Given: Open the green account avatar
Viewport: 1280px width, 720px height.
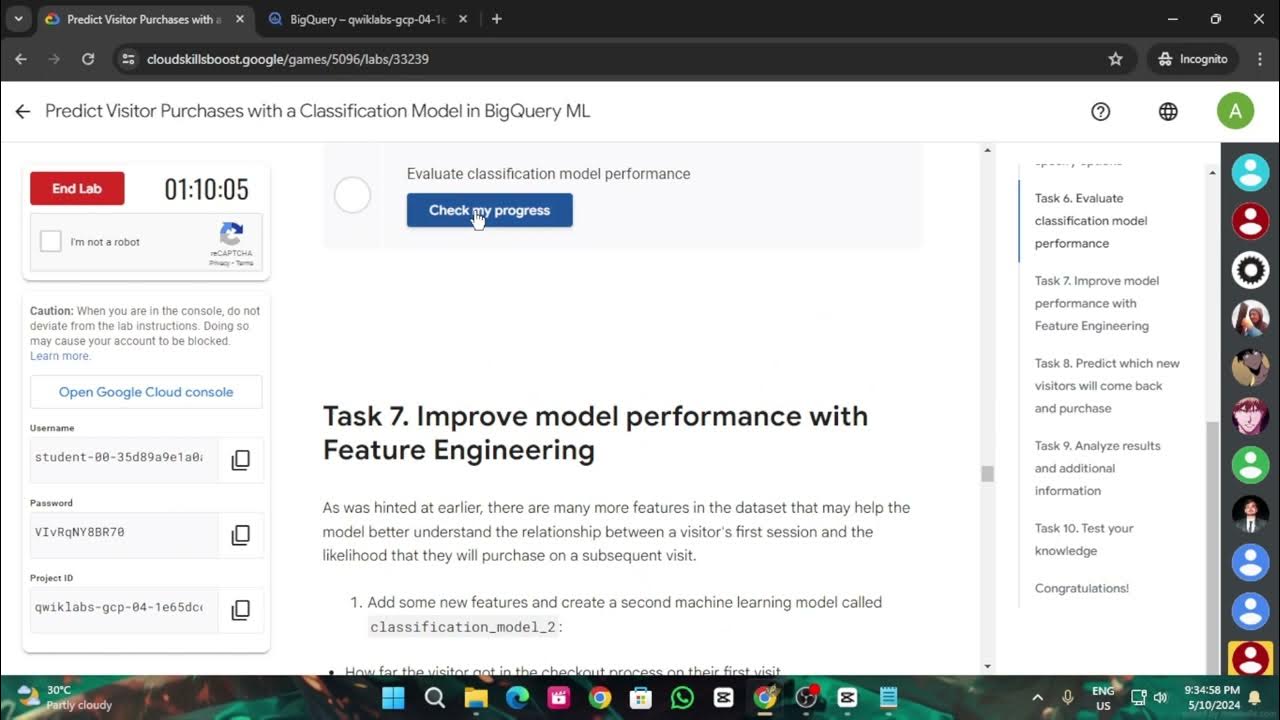Looking at the screenshot, I should (x=1235, y=111).
